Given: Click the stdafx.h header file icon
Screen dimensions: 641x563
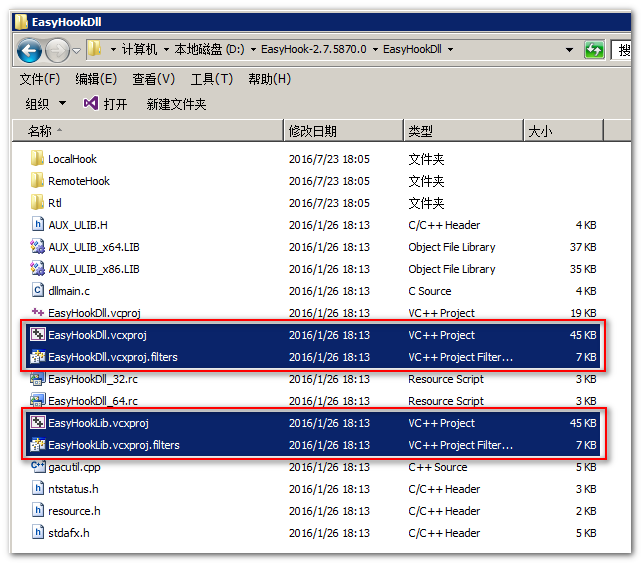Looking at the screenshot, I should coord(38,532).
